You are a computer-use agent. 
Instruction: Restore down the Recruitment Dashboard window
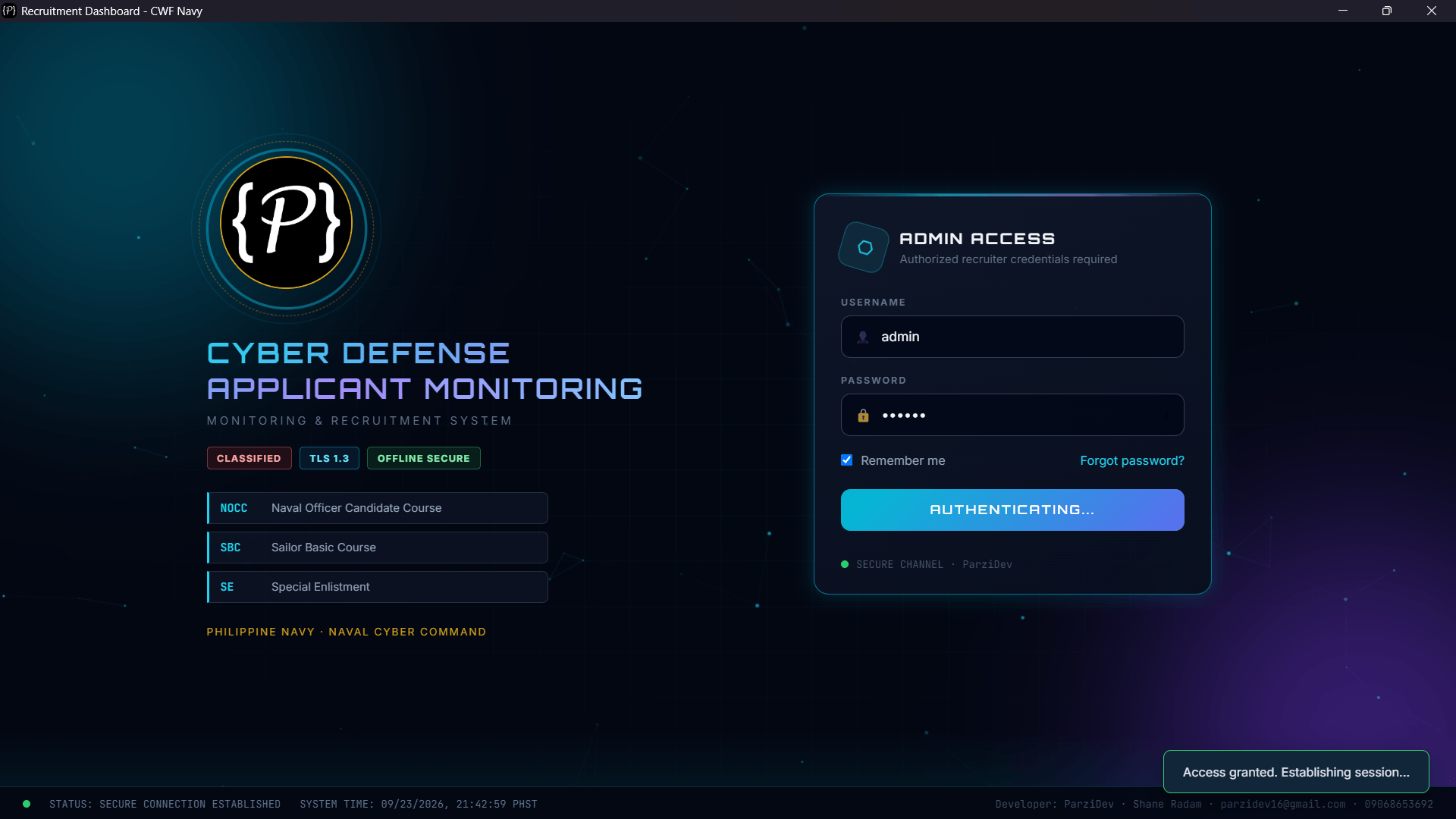(x=1387, y=11)
